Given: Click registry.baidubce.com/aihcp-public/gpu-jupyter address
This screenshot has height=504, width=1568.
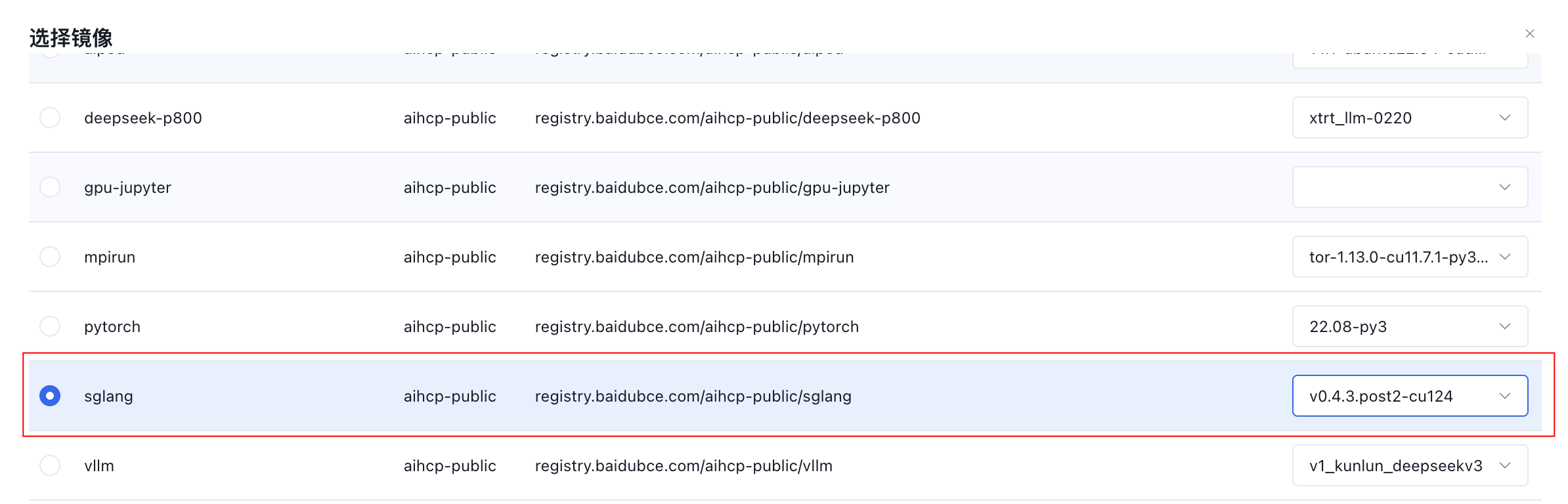Looking at the screenshot, I should click(x=712, y=188).
